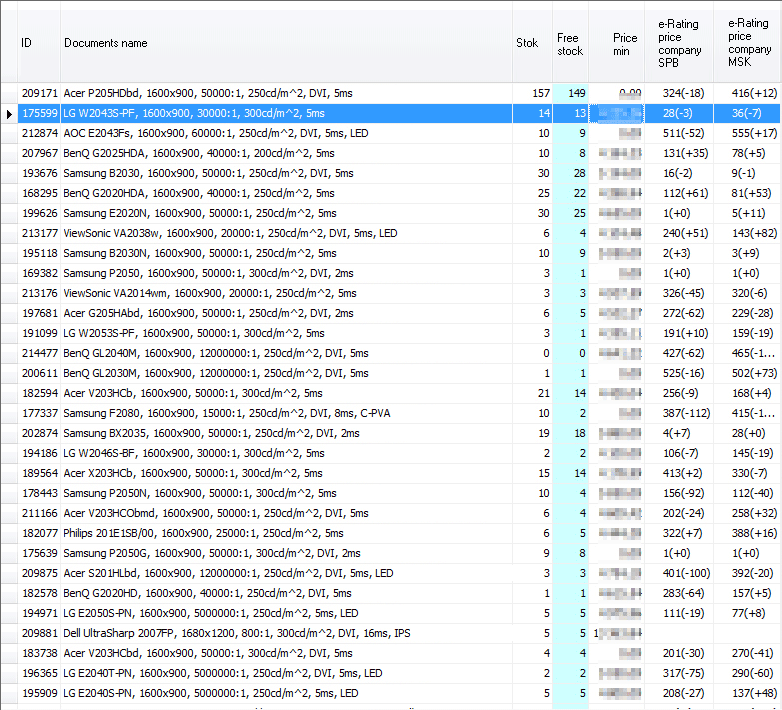The height and width of the screenshot is (710, 782).
Task: Click the e-Rating price company SPB header
Action: 679,43
